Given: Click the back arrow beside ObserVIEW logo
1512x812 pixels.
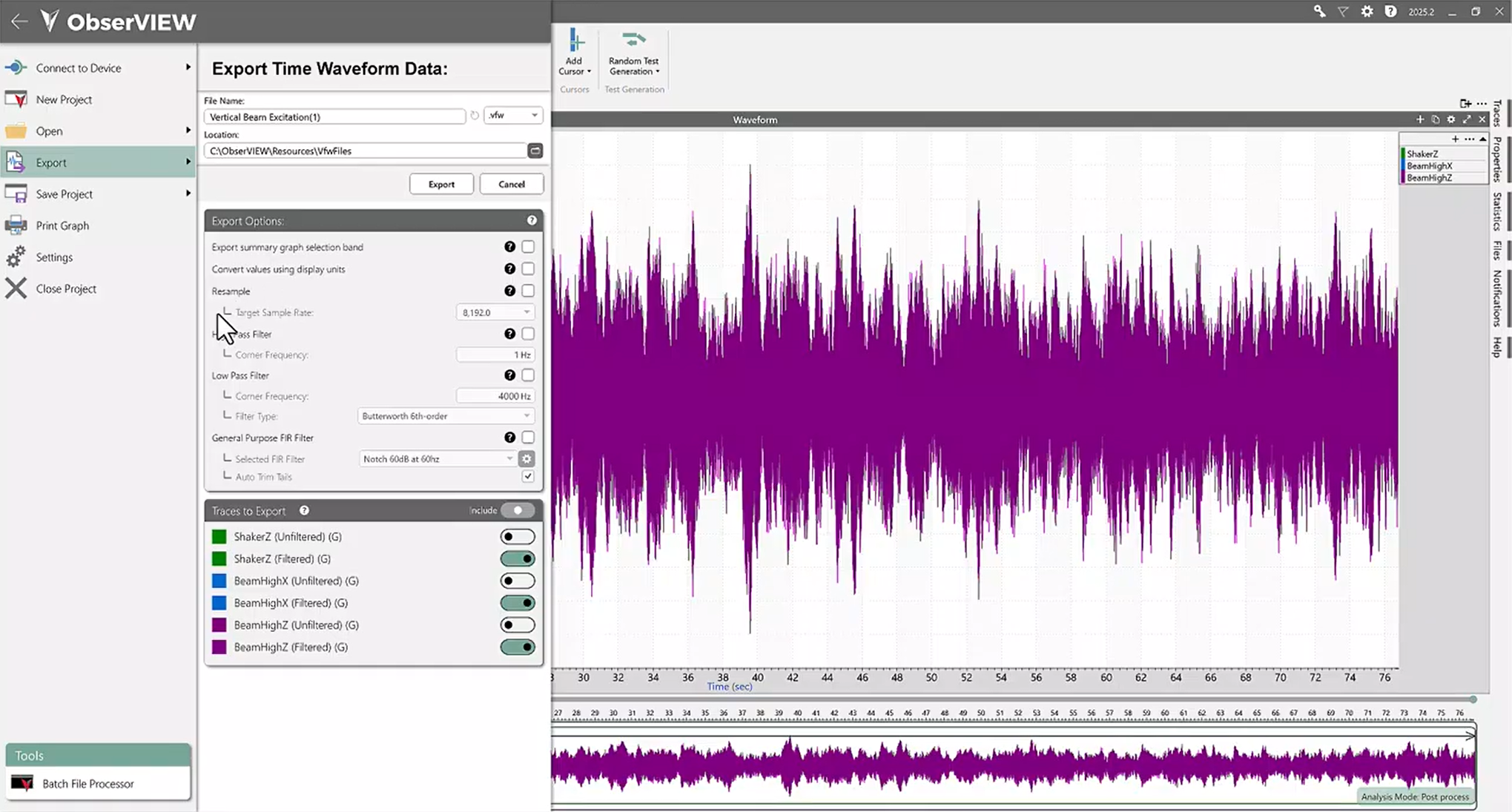Looking at the screenshot, I should 19,21.
